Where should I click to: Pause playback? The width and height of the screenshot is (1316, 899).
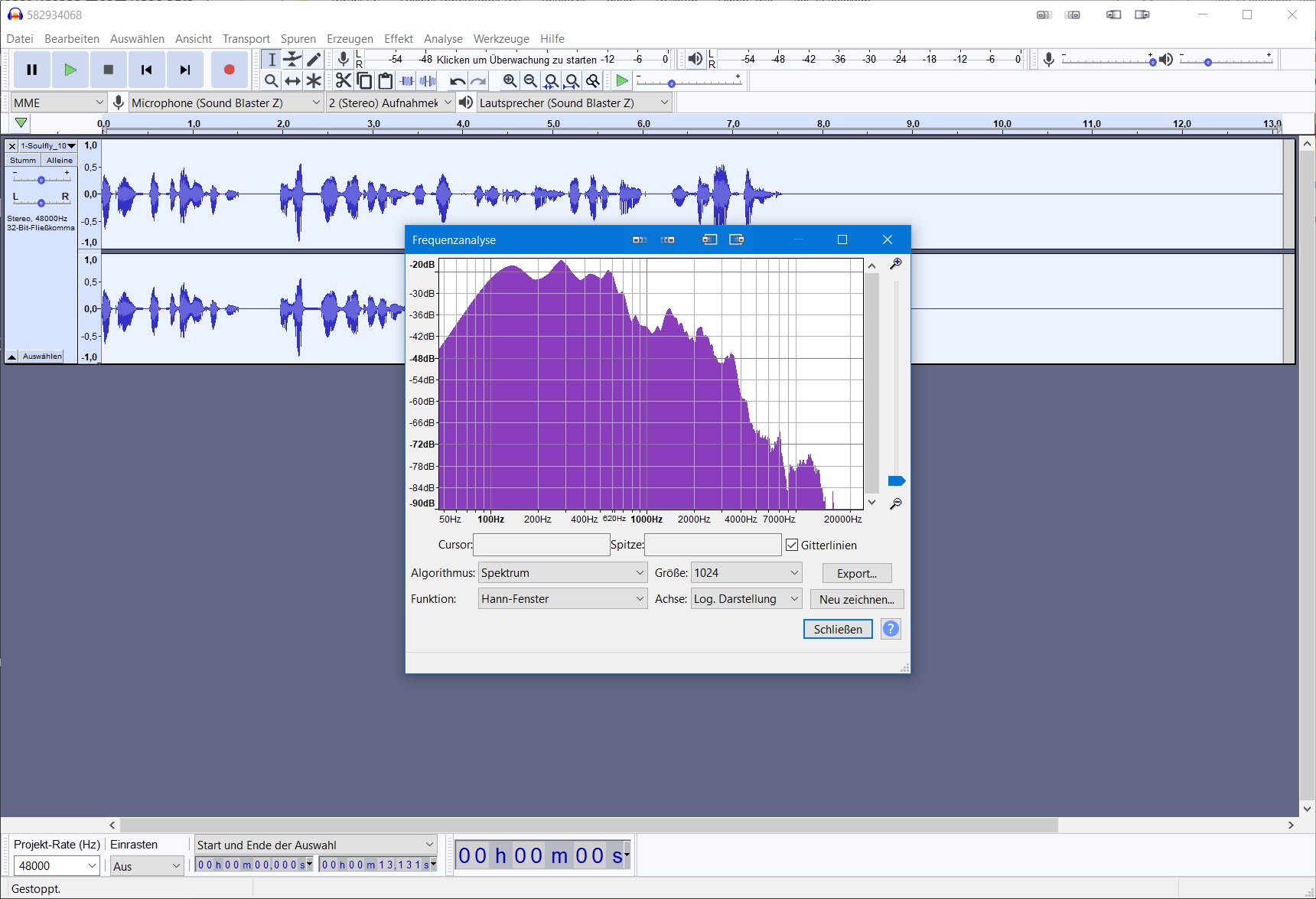(x=32, y=70)
